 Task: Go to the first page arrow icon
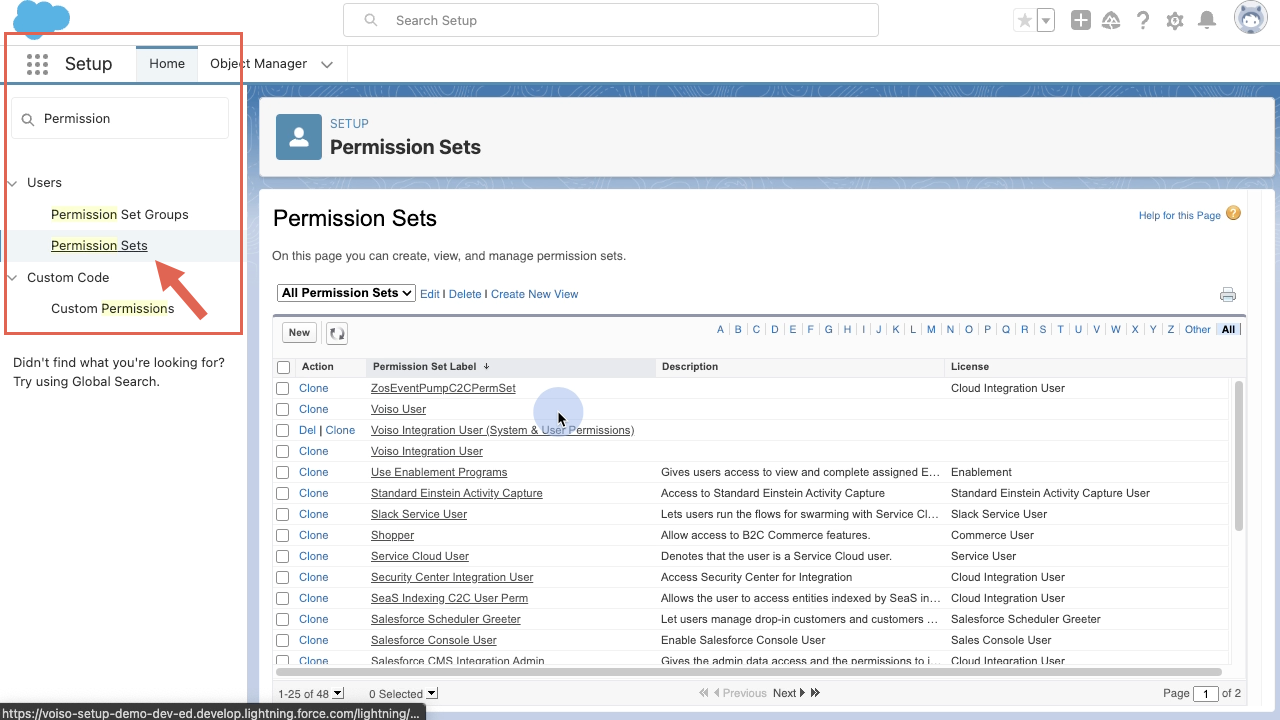tap(704, 693)
